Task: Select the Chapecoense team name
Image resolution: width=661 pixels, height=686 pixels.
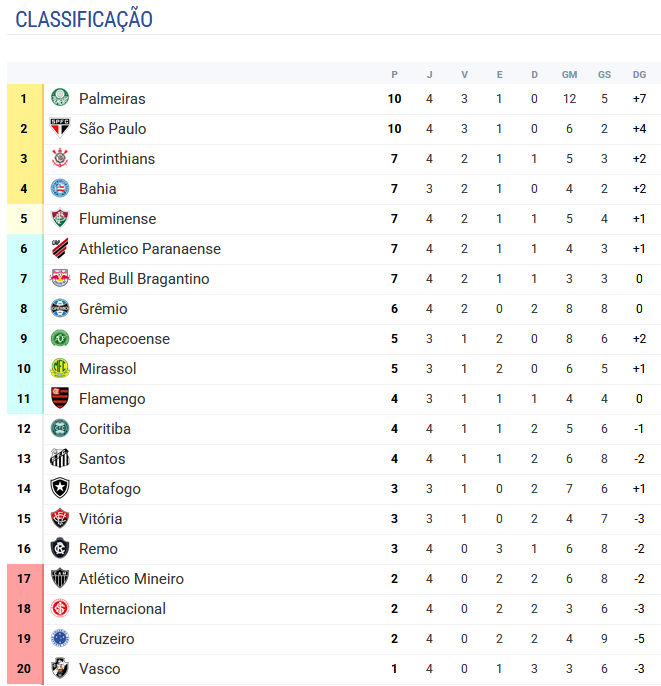Action: point(124,339)
